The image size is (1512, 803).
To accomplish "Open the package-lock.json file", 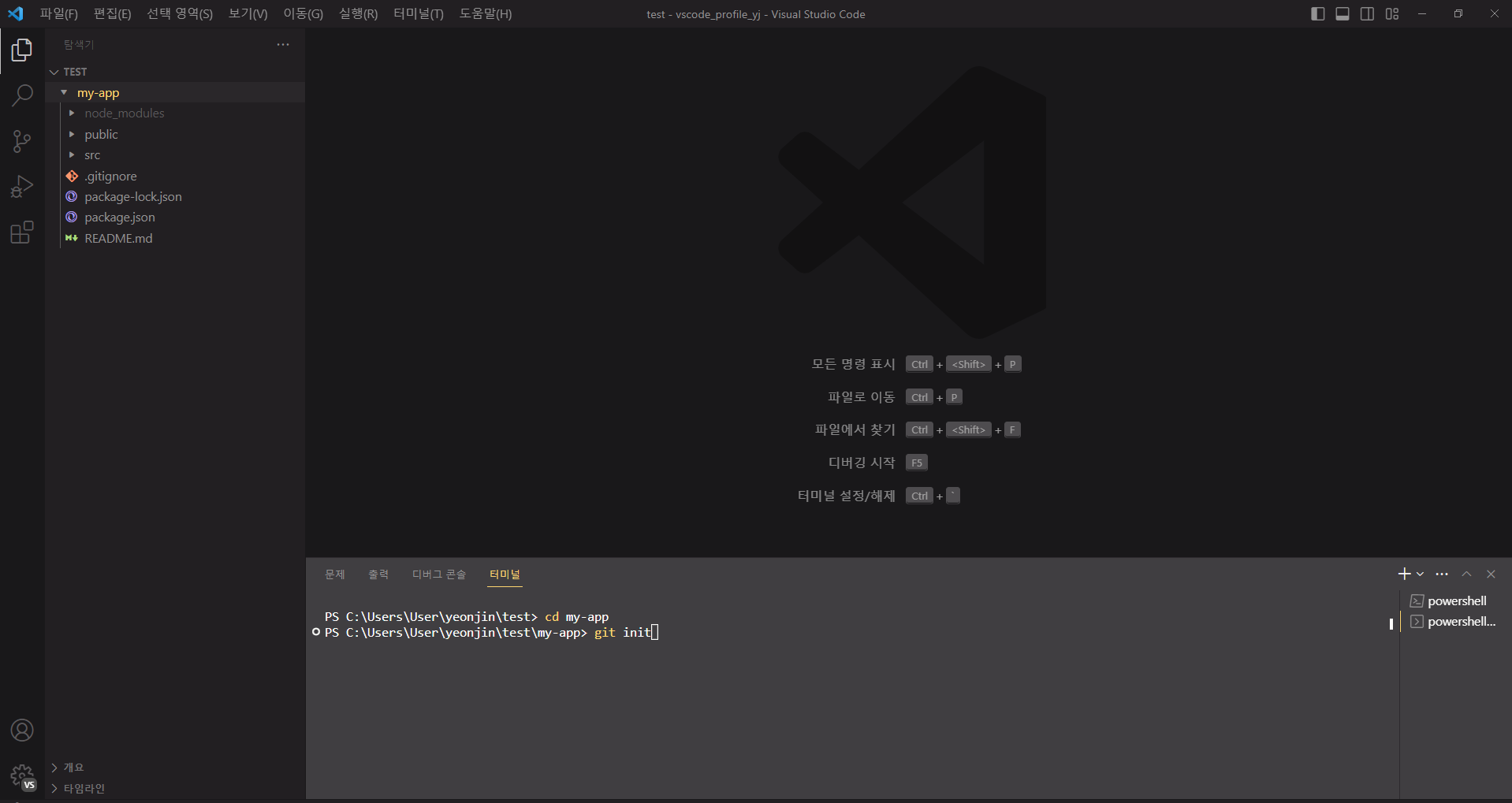I will pos(175,196).
